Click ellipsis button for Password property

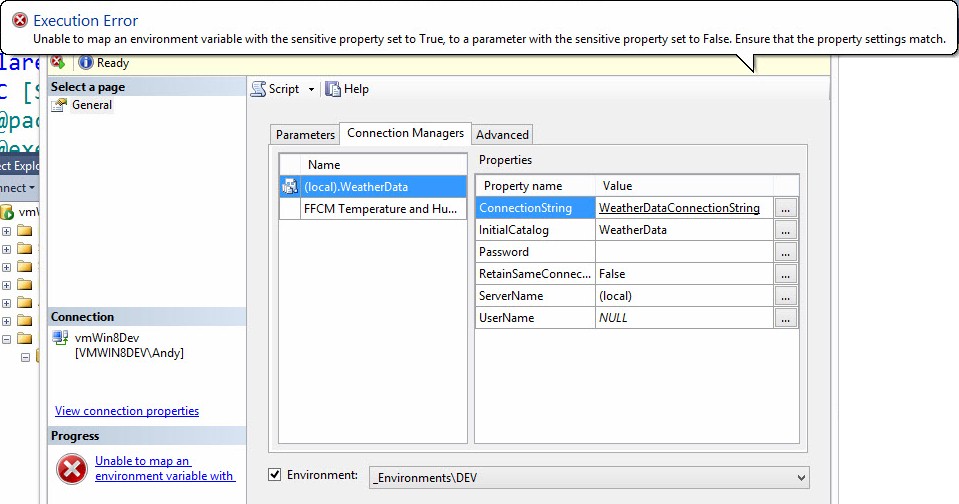(x=787, y=252)
